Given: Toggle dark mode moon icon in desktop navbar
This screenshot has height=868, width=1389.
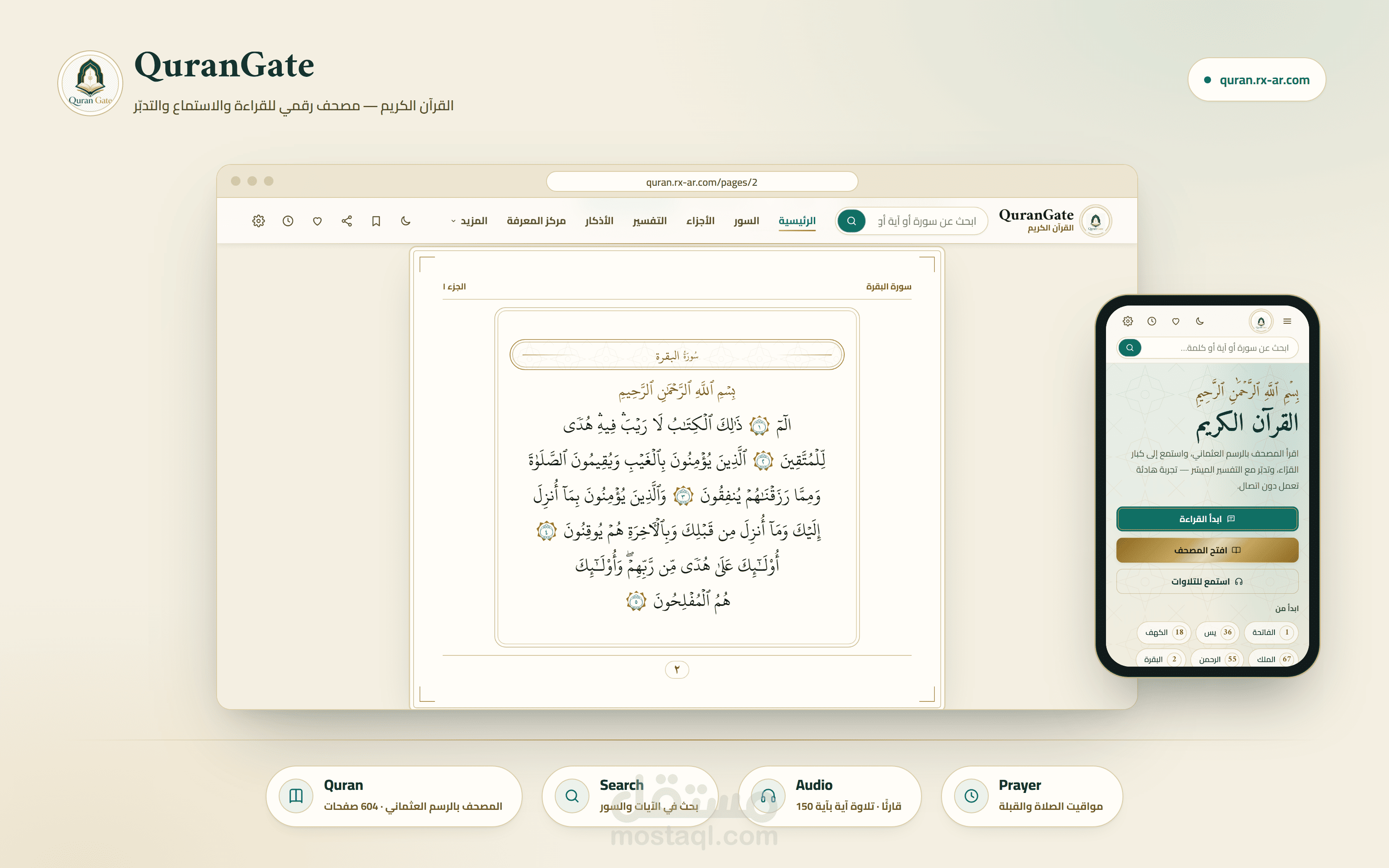Looking at the screenshot, I should coord(406,221).
